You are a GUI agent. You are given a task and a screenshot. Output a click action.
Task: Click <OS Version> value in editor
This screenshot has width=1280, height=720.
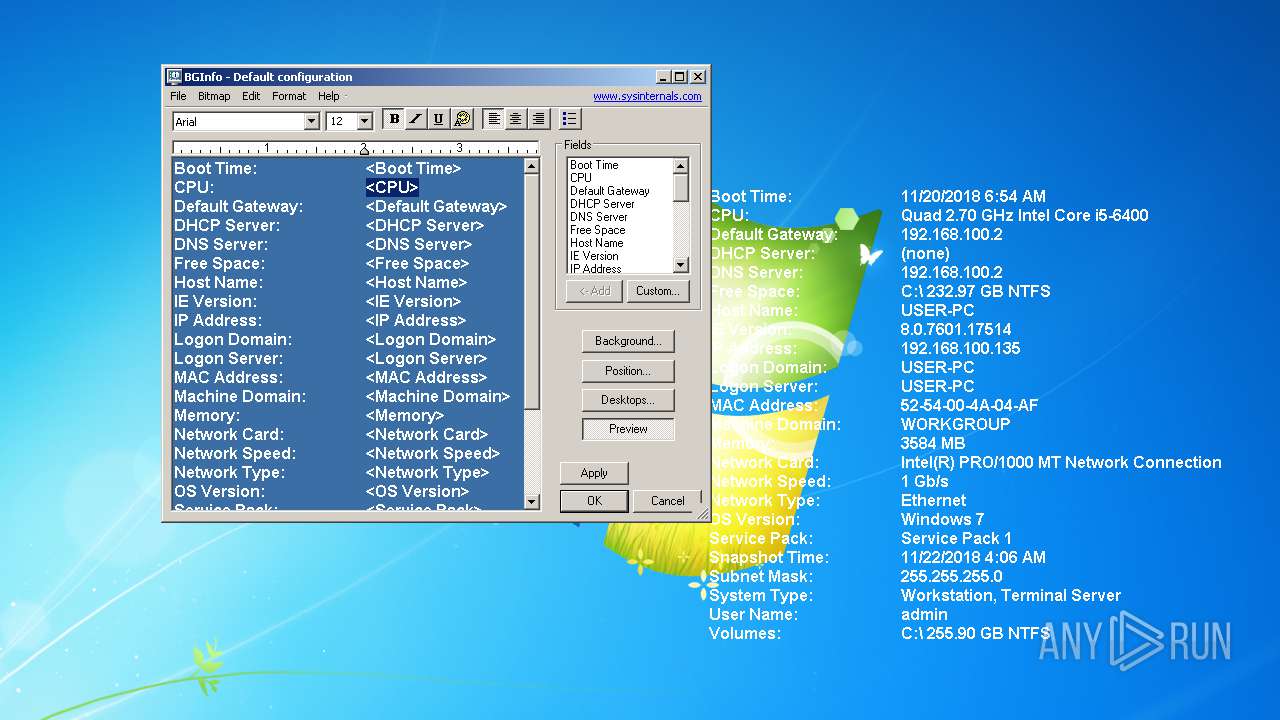(417, 491)
